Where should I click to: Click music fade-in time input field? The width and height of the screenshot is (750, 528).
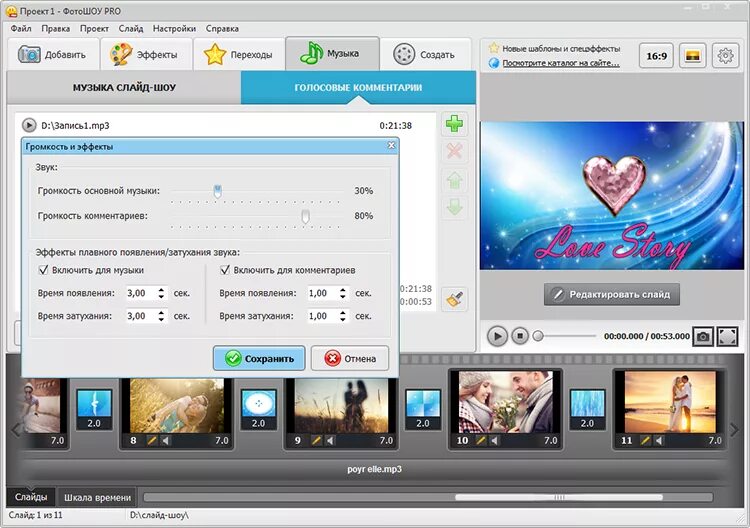tap(141, 293)
